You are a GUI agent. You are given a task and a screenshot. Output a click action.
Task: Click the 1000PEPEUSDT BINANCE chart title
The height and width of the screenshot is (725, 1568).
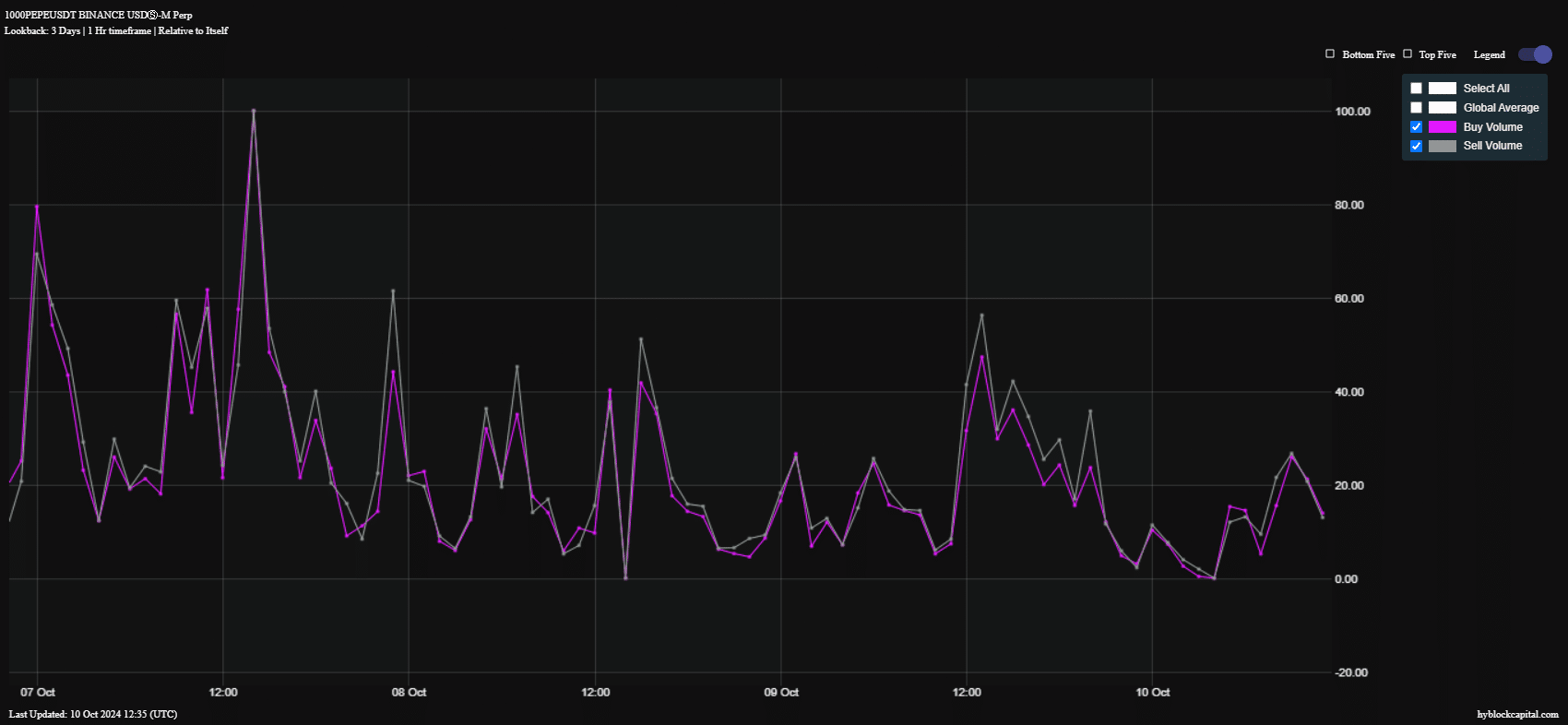[x=99, y=15]
